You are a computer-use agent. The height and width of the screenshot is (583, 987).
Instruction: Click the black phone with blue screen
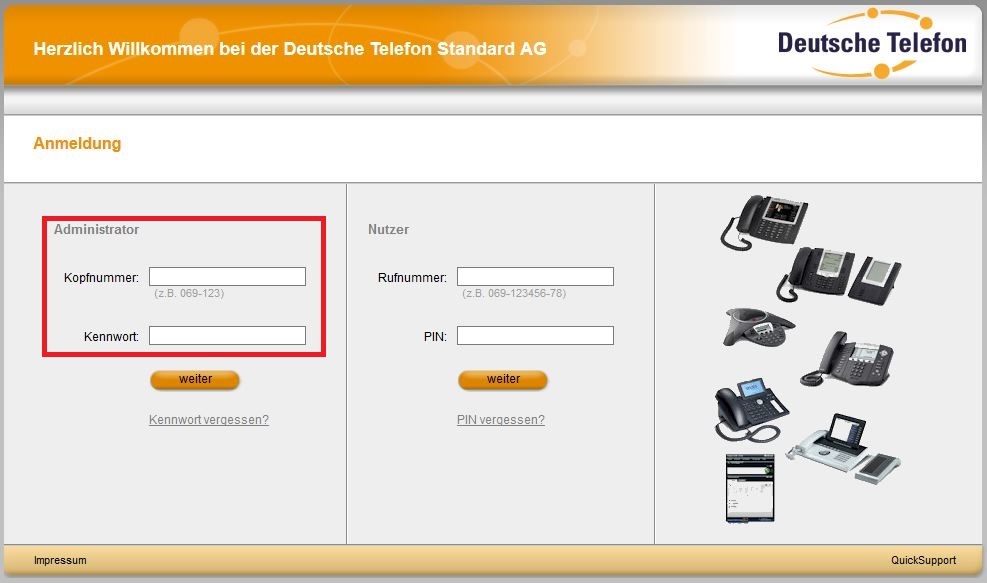pyautogui.click(x=749, y=408)
